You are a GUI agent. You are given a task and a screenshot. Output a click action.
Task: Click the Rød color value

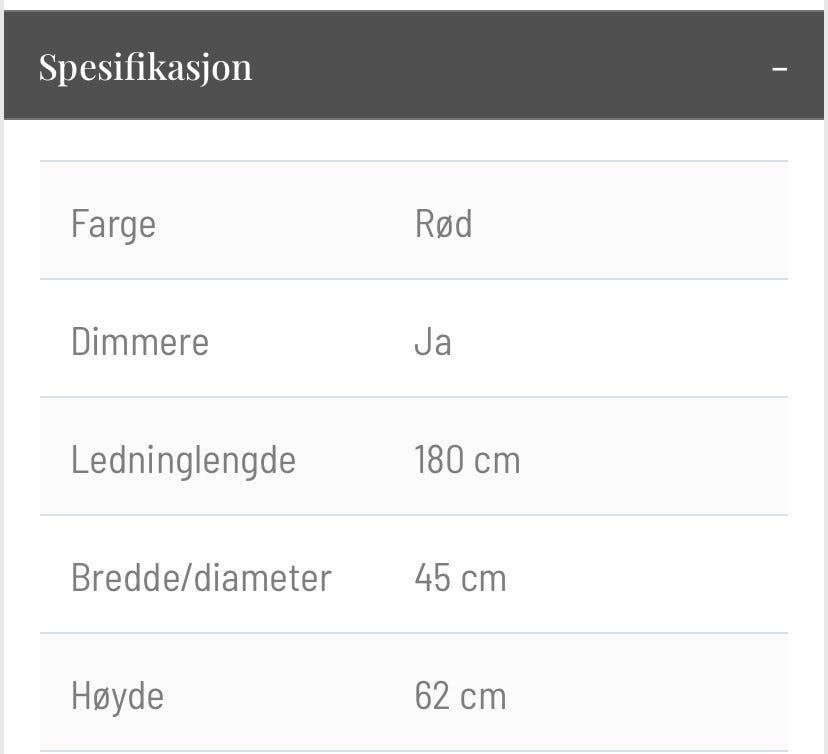443,224
